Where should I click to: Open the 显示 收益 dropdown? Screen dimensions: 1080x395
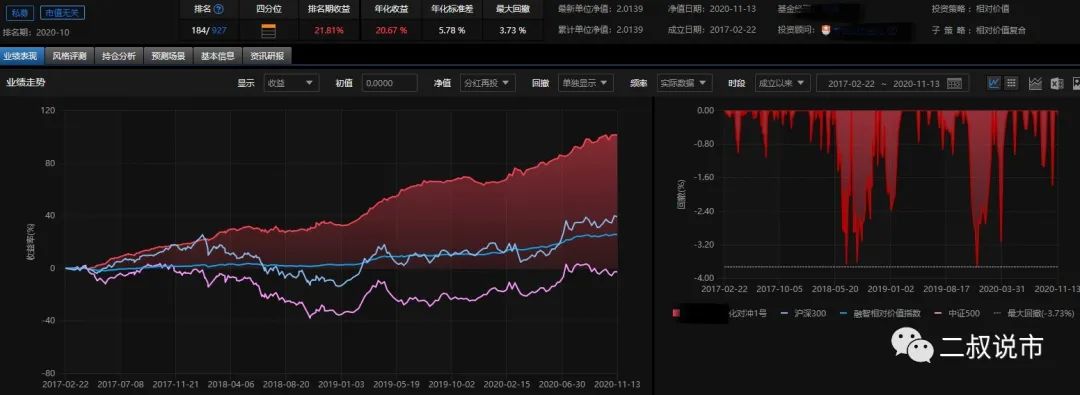[x=291, y=83]
